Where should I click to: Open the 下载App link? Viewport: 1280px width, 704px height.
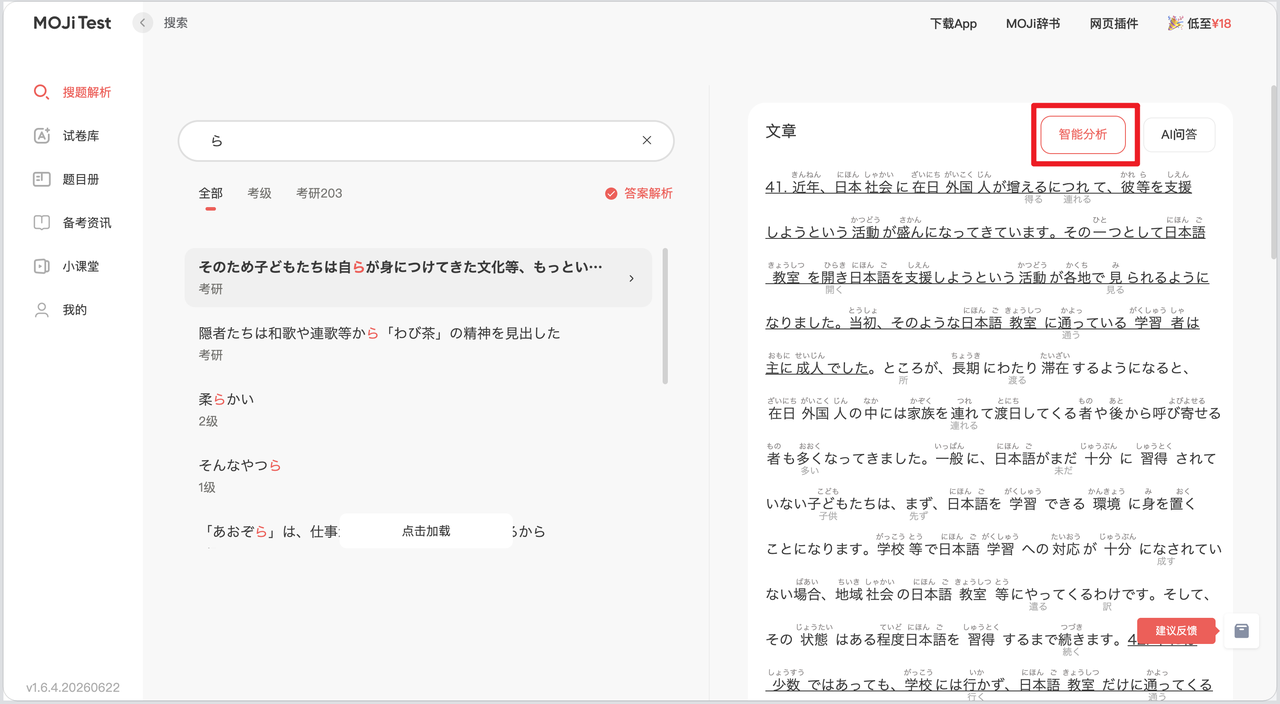(953, 23)
